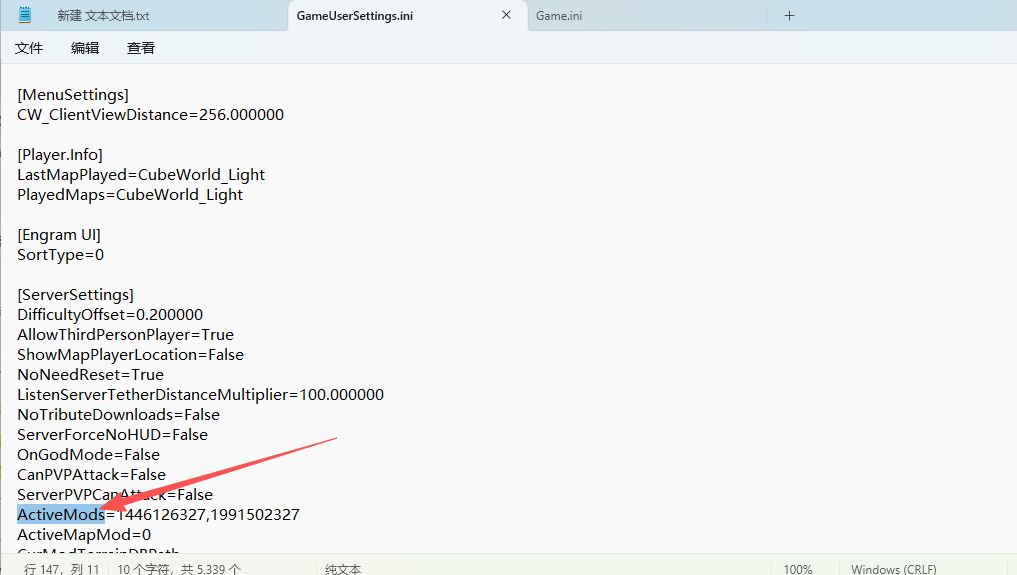Click the line and column indicator in status bar

62,569
